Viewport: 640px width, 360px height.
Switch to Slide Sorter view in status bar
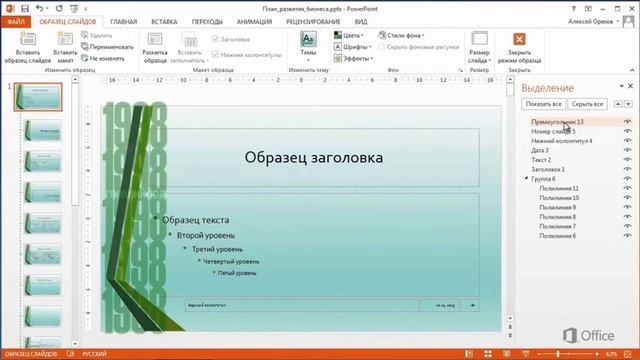[488, 354]
